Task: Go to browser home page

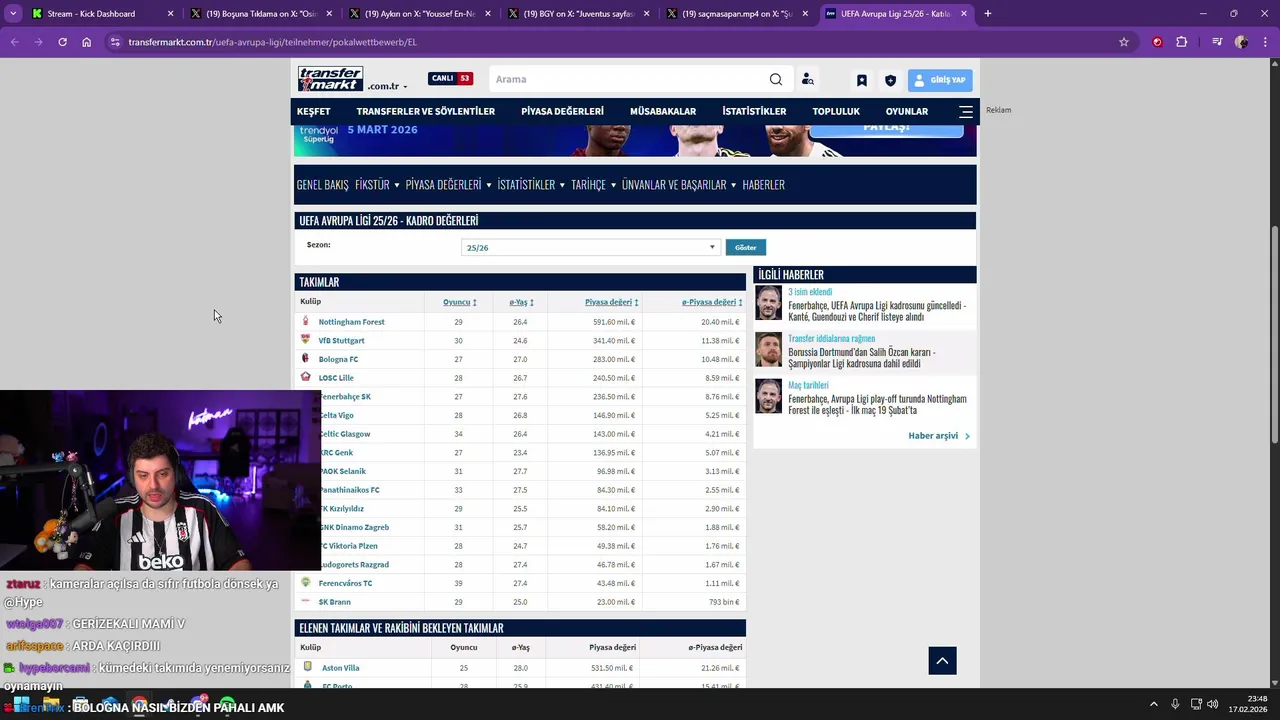Action: (86, 42)
